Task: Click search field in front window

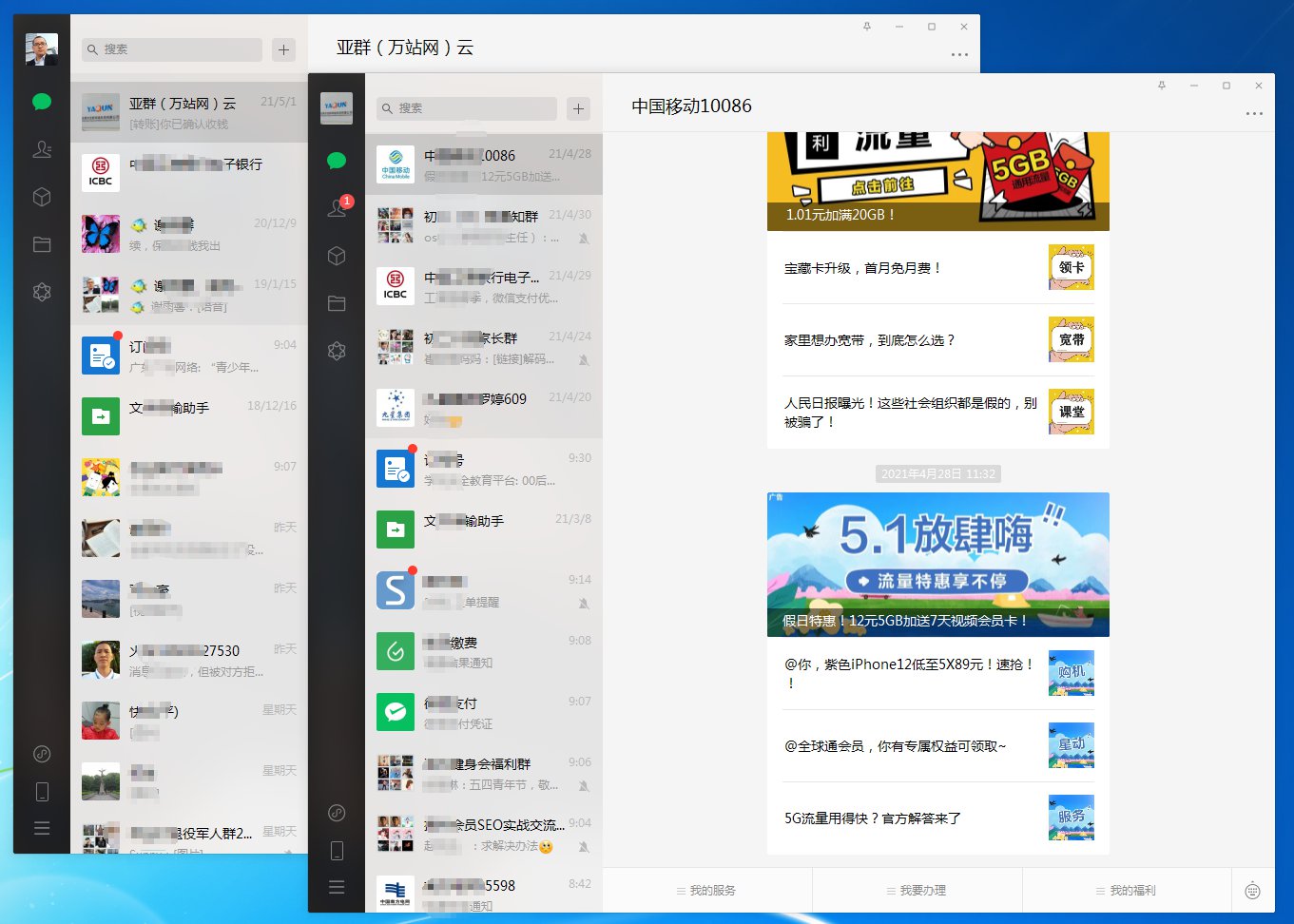Action: coord(466,108)
